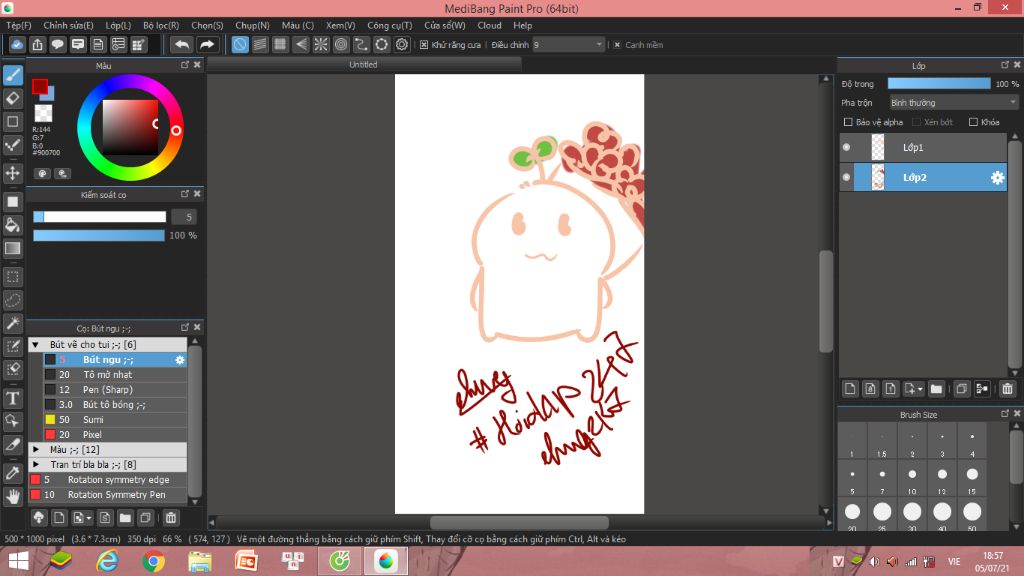The height and width of the screenshot is (576, 1024).
Task: Select layer Lớp1
Action: point(923,148)
